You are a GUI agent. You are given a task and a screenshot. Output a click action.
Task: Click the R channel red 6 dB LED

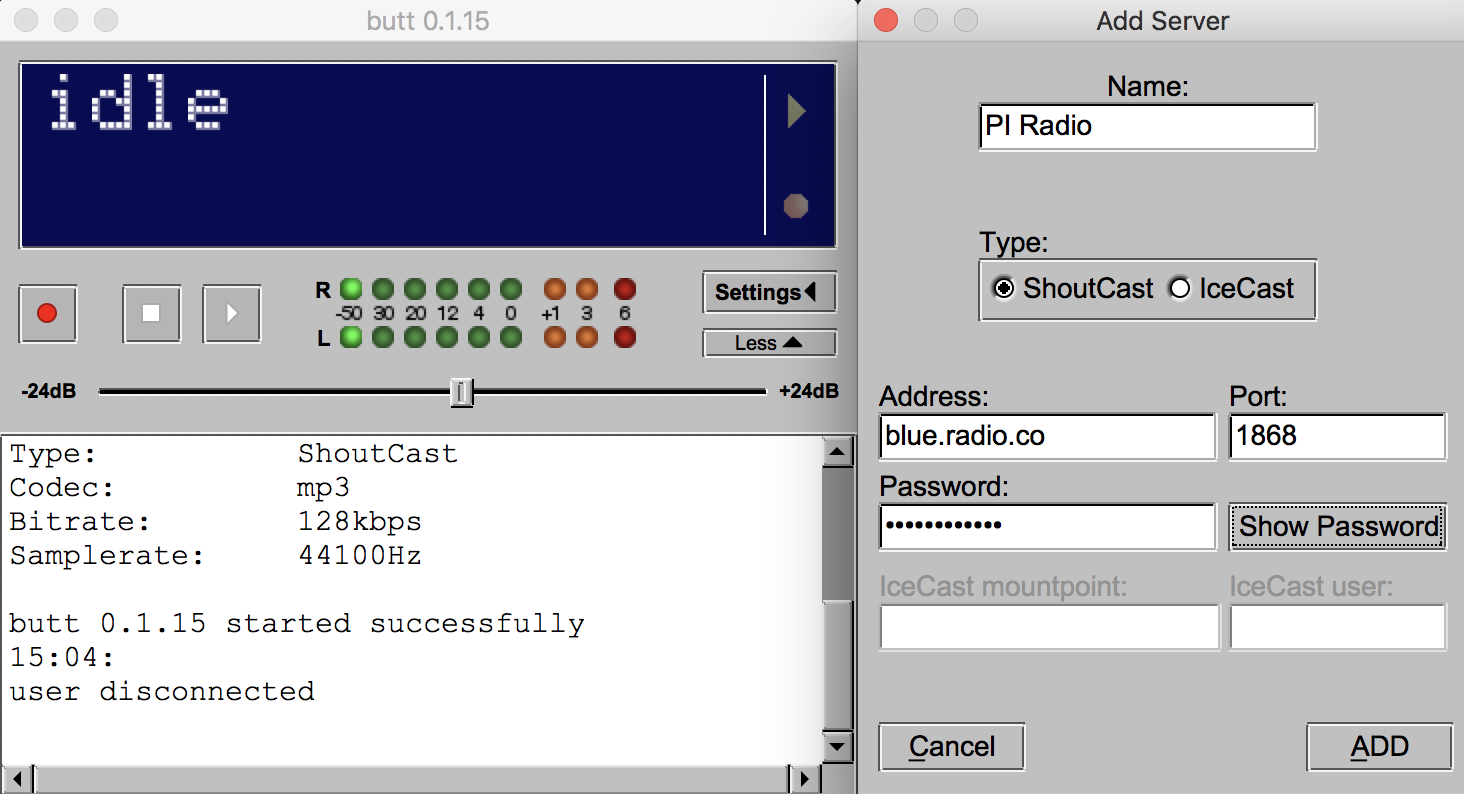625,290
